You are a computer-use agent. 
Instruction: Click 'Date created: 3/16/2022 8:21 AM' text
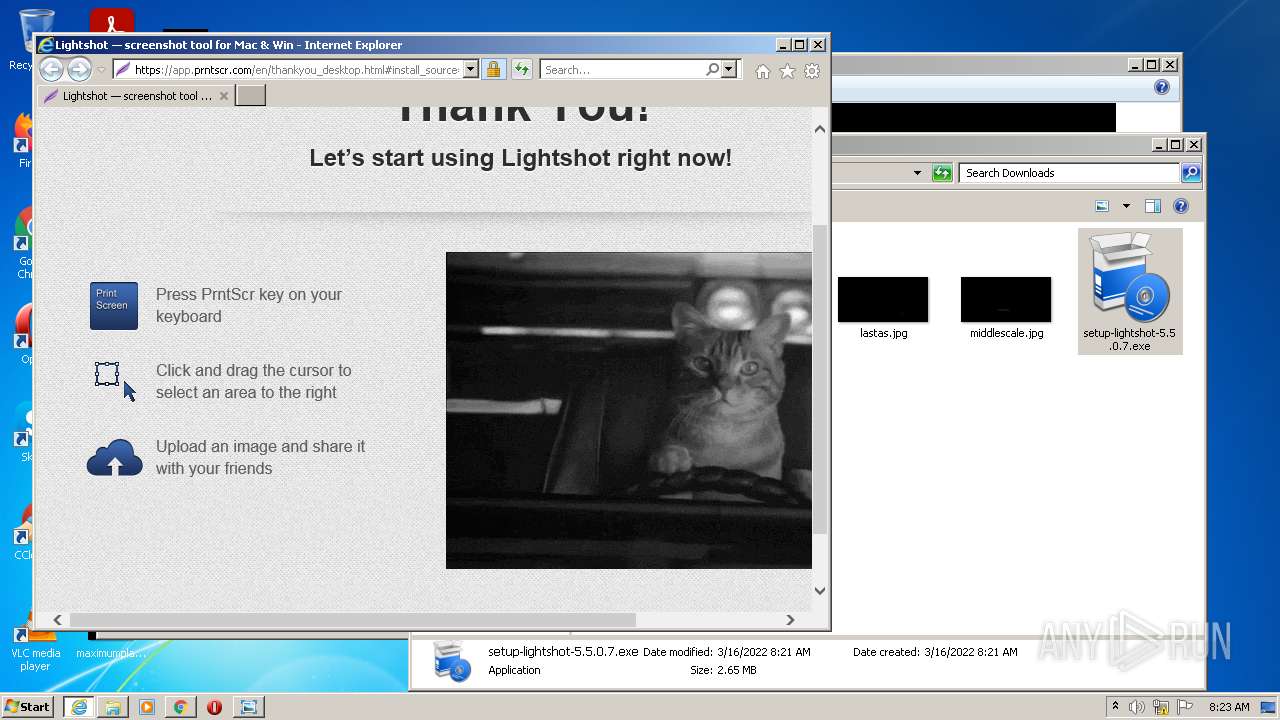point(935,652)
